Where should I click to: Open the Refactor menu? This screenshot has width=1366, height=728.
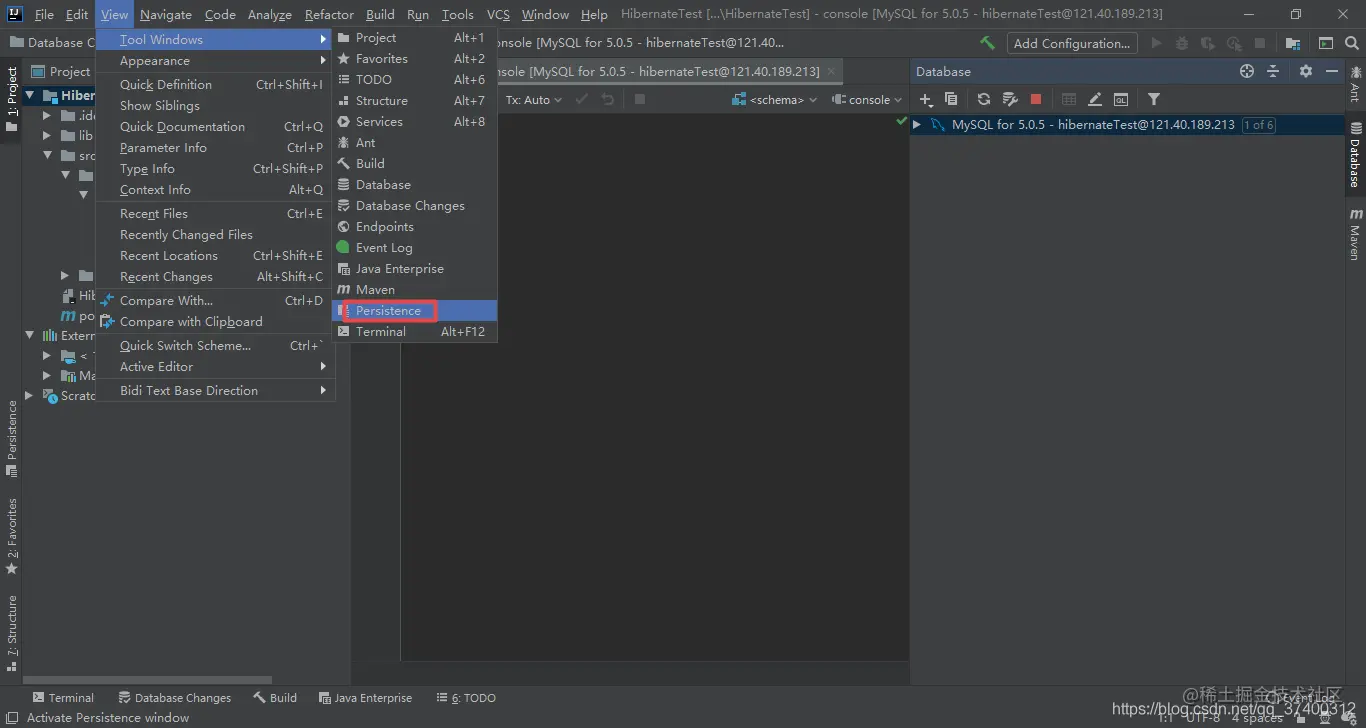point(329,14)
